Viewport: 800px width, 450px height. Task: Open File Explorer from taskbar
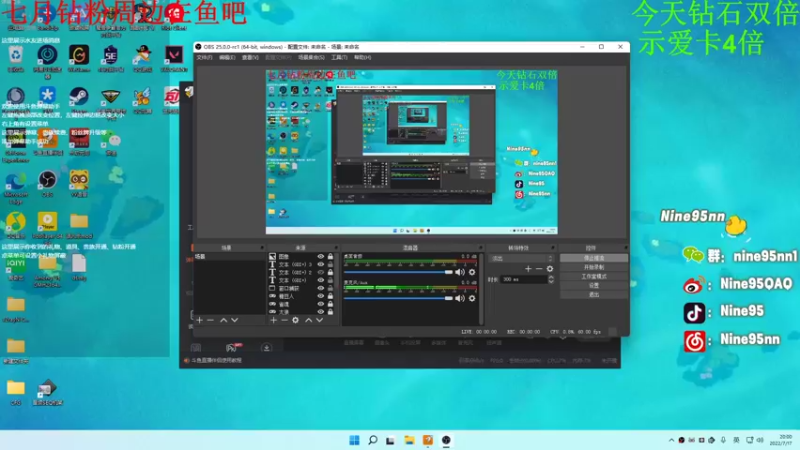coord(409,440)
